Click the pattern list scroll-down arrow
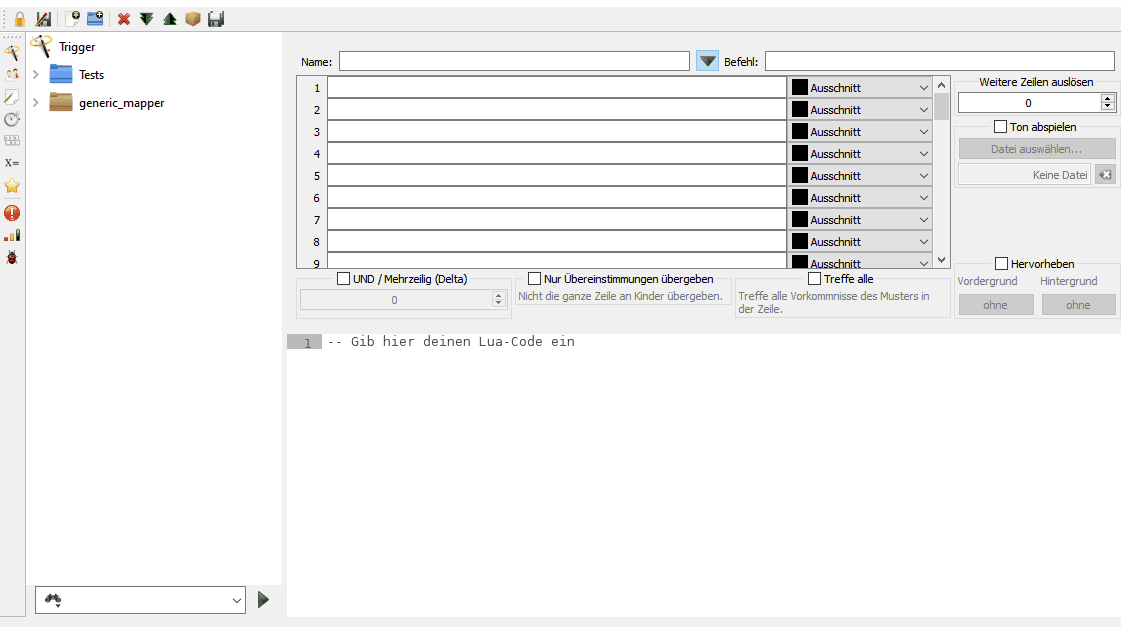The width and height of the screenshot is (1121, 627). (942, 260)
